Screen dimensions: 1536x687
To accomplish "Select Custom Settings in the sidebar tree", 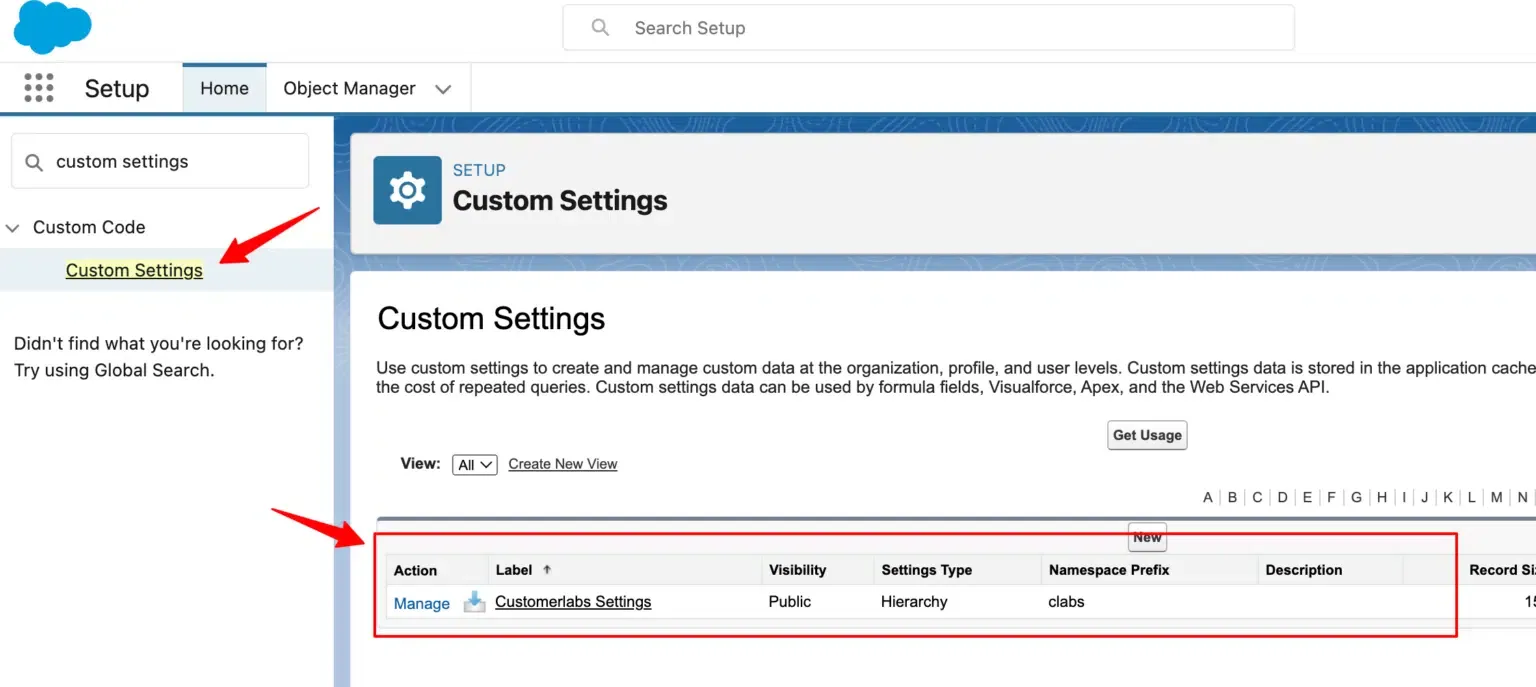I will tap(134, 270).
